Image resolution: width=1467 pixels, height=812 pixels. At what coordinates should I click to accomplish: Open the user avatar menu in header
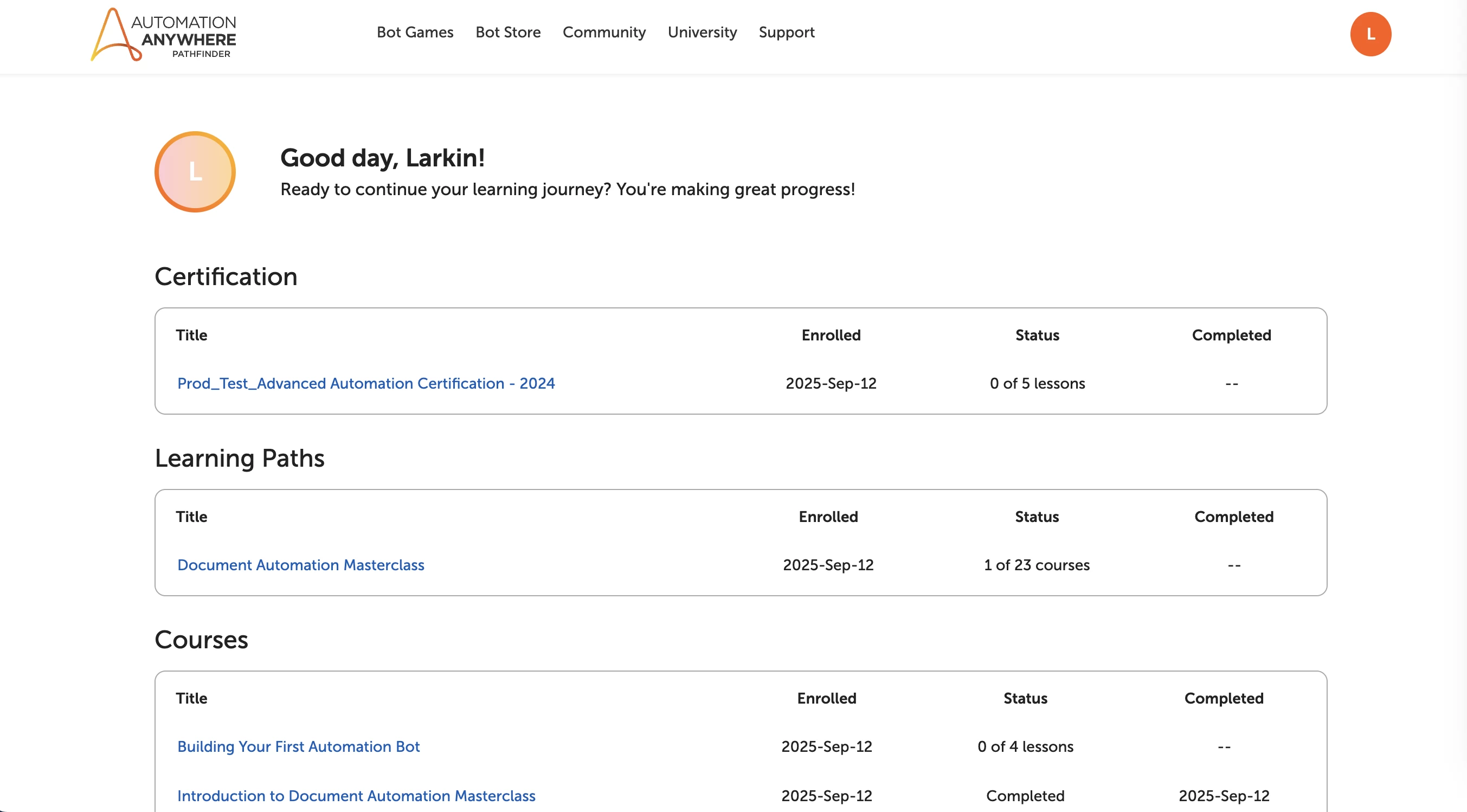click(x=1370, y=34)
